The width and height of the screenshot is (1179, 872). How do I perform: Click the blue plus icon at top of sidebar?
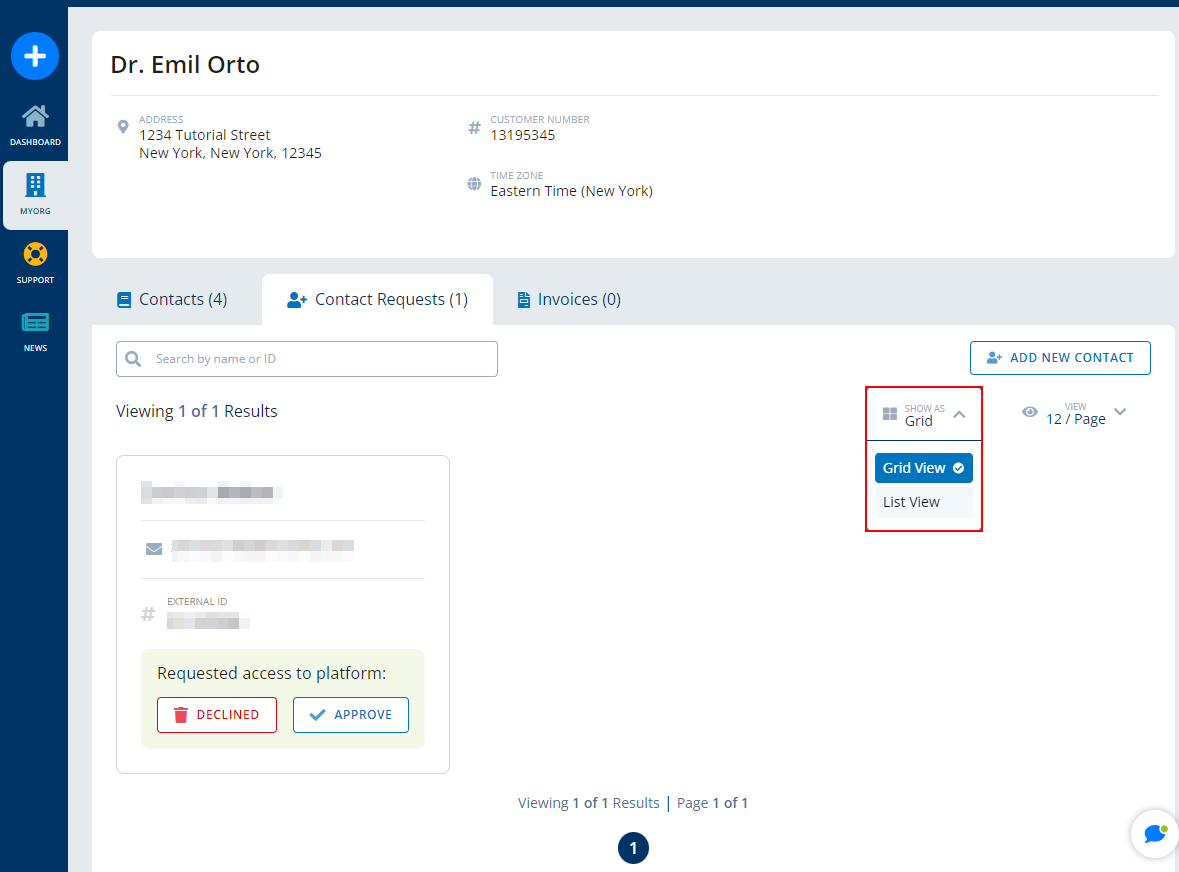point(35,56)
